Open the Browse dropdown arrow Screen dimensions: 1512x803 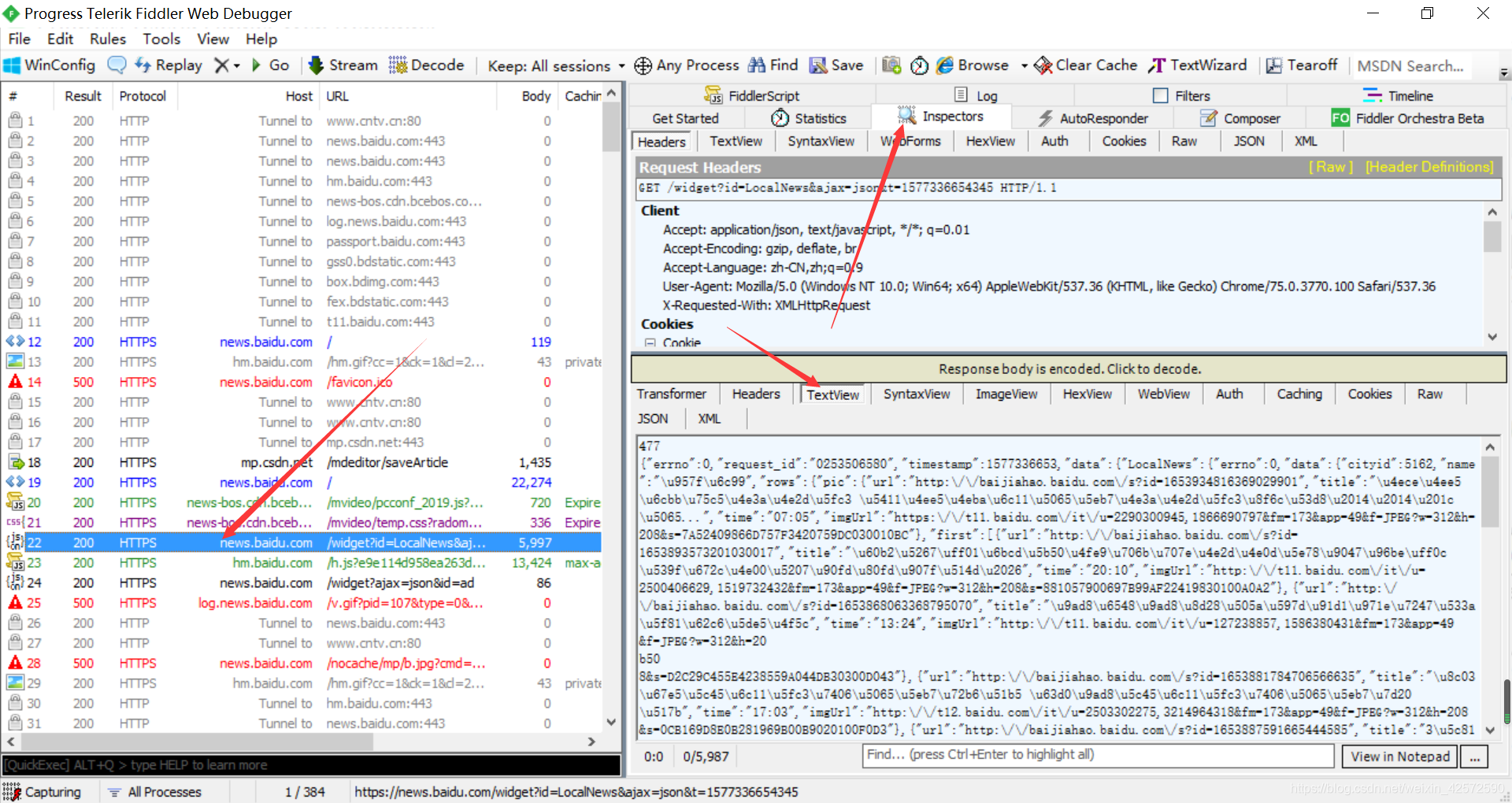click(1024, 65)
